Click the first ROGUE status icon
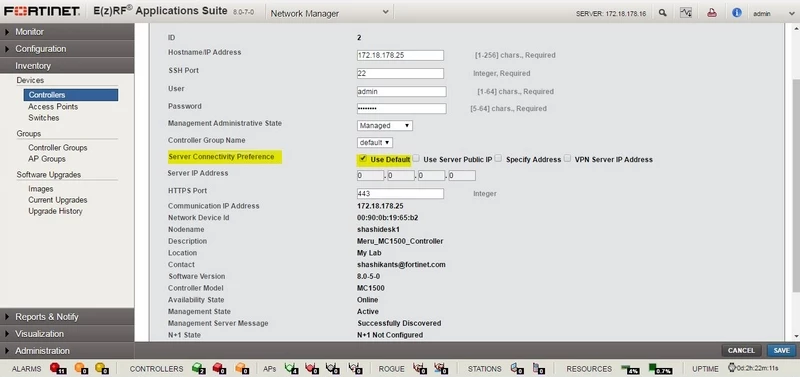 420,368
